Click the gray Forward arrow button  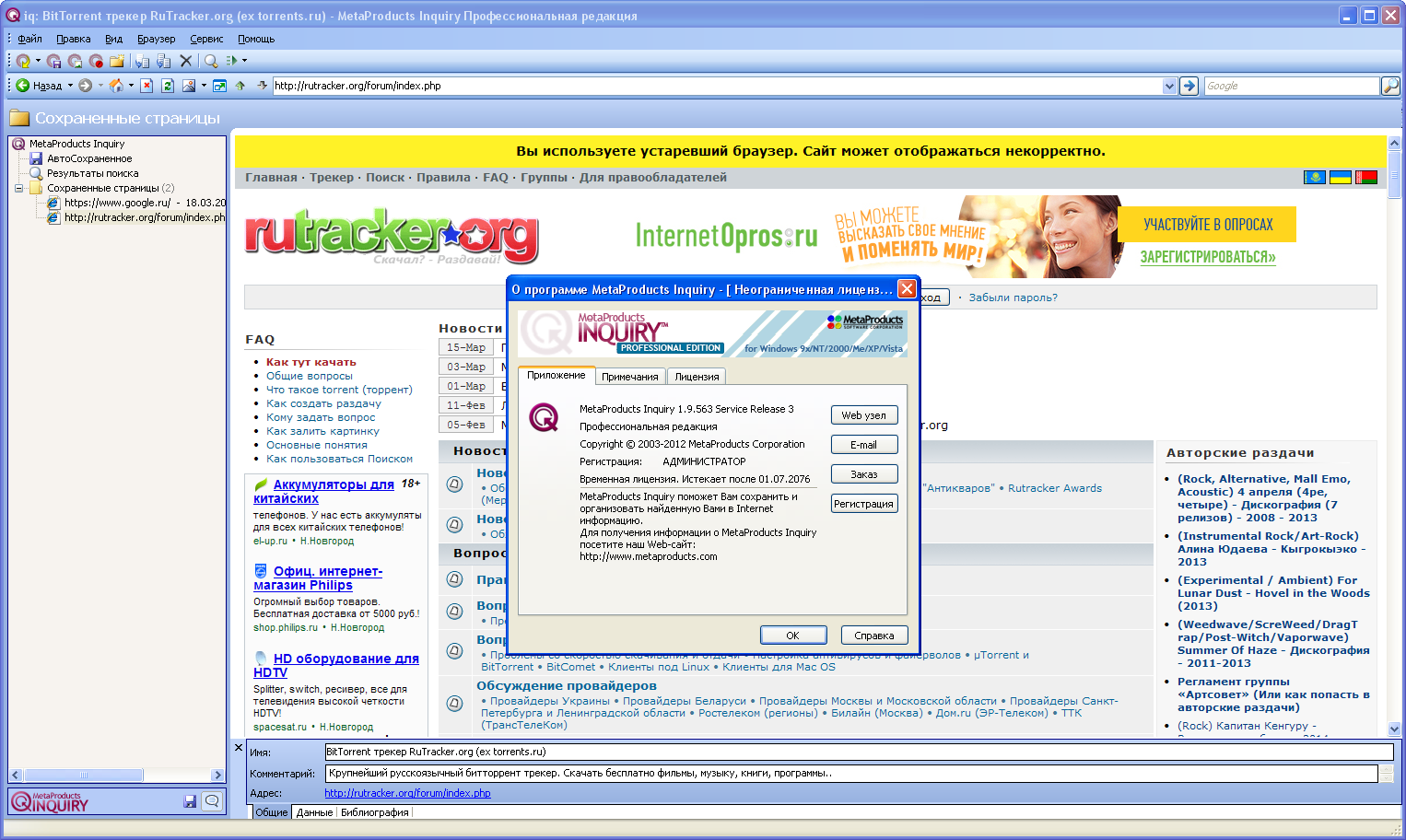click(x=86, y=86)
